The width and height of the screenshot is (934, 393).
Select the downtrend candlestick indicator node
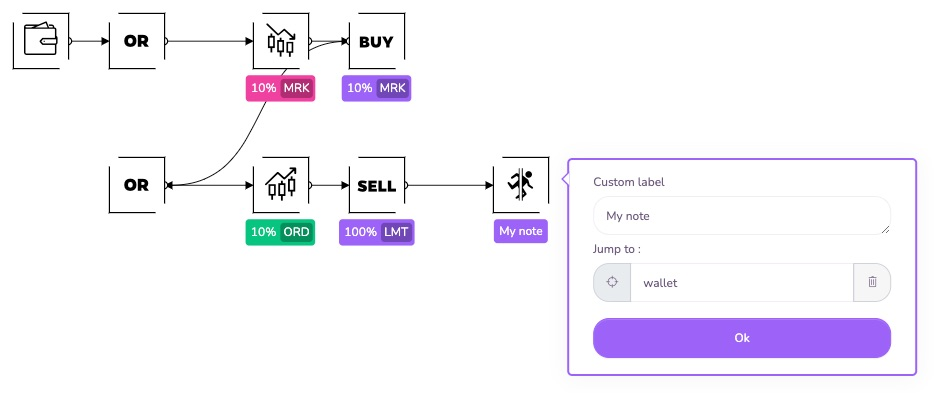click(x=281, y=41)
